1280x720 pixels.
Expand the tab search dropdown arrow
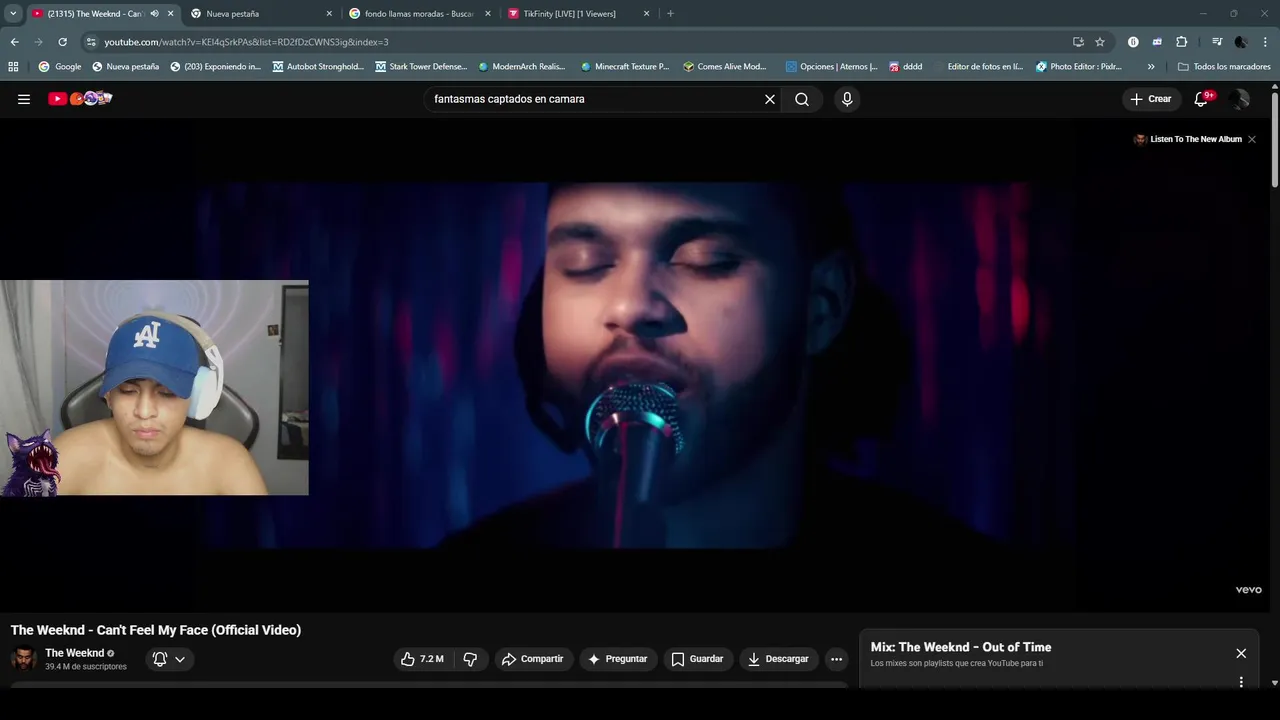(13, 14)
